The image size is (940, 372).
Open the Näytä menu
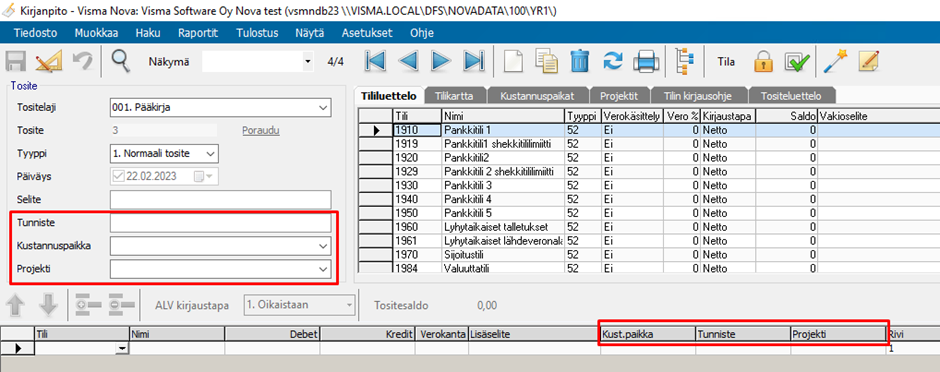[x=309, y=33]
